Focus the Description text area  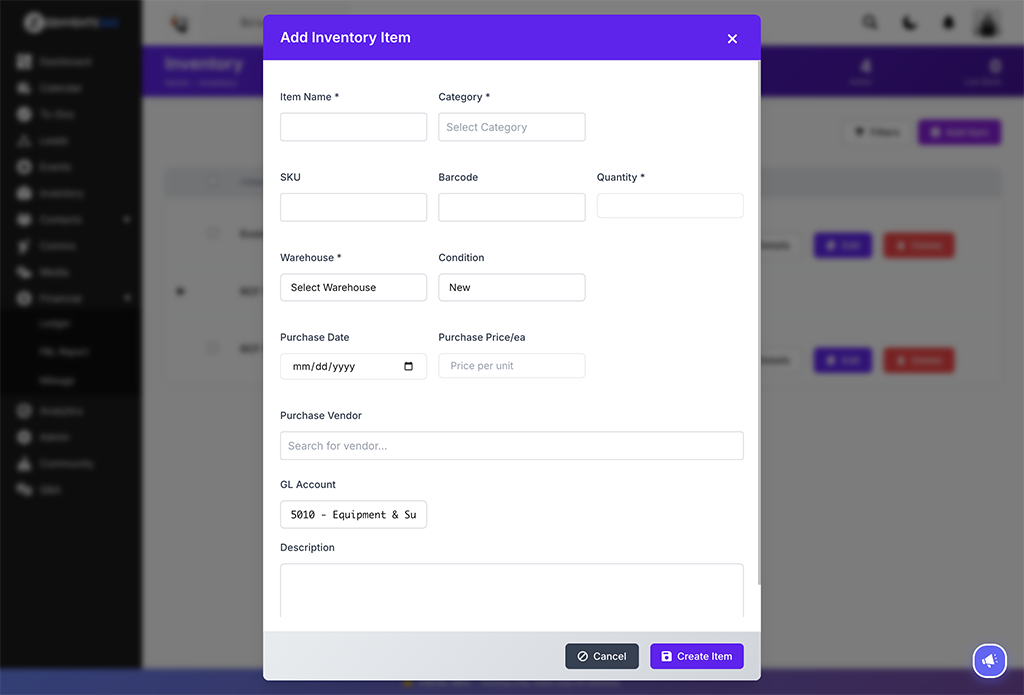511,591
